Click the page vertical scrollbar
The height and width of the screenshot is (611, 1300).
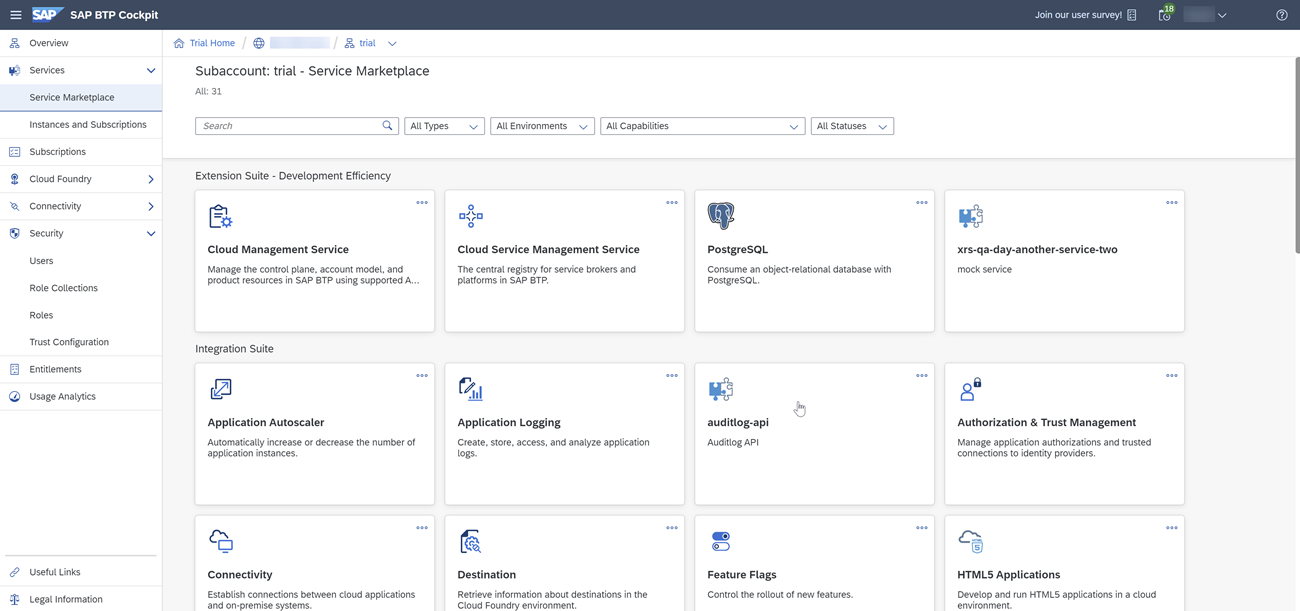[1296, 155]
